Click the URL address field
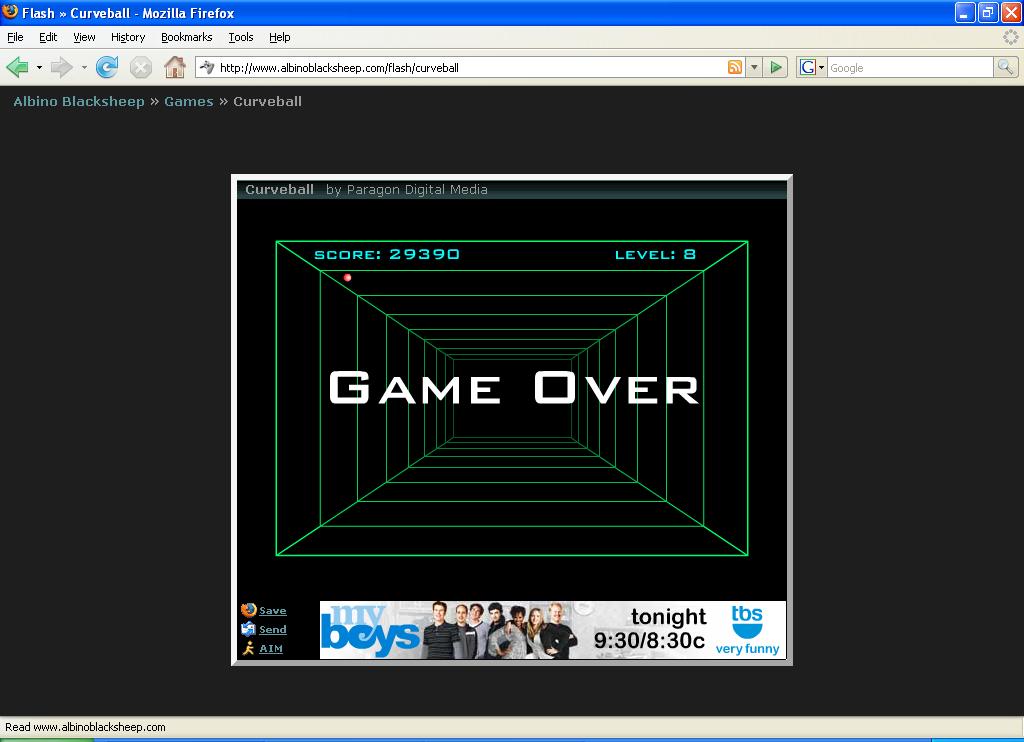Image resolution: width=1024 pixels, height=742 pixels. (470, 67)
